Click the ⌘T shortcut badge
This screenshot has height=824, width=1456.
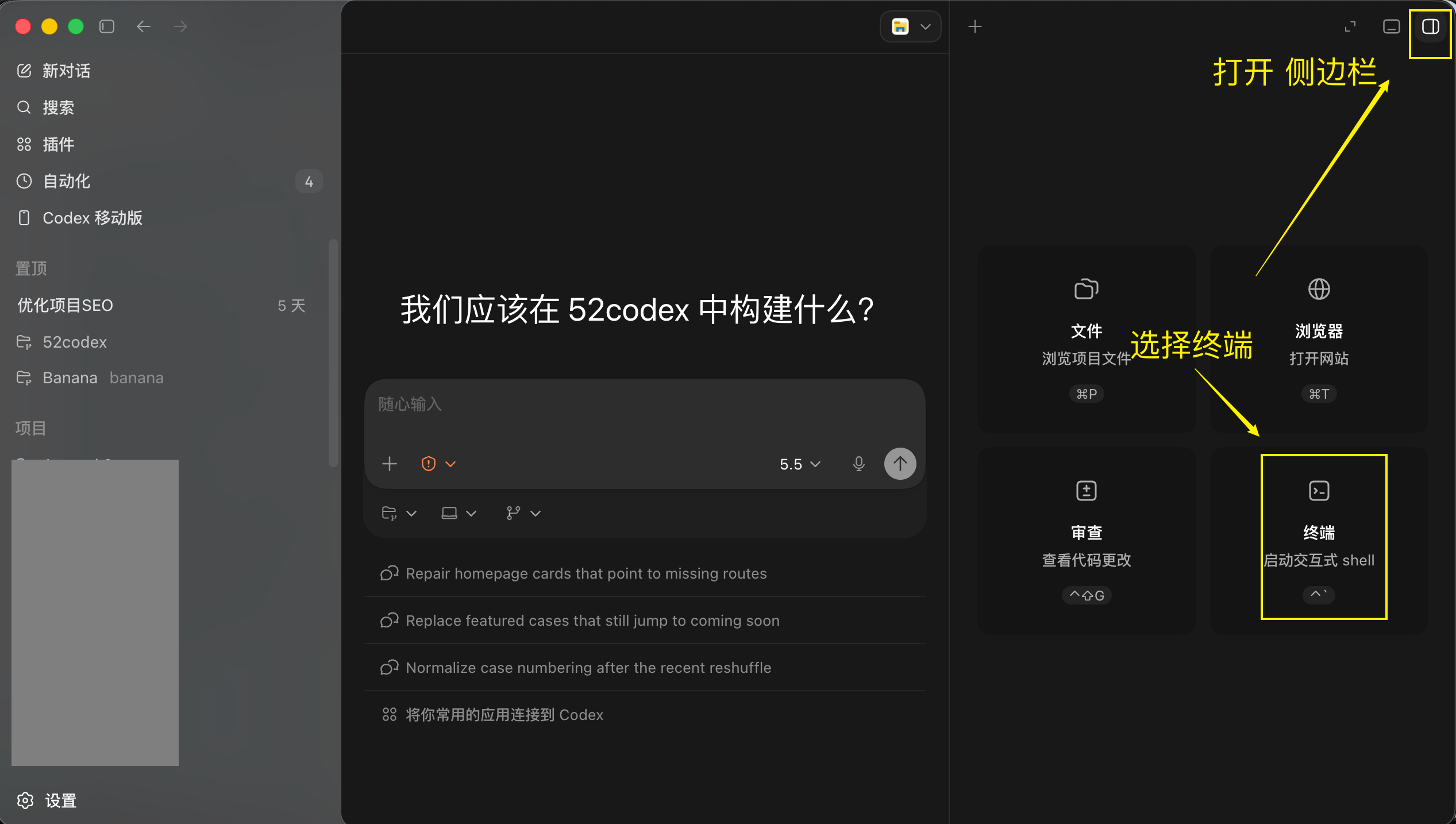pos(1319,394)
